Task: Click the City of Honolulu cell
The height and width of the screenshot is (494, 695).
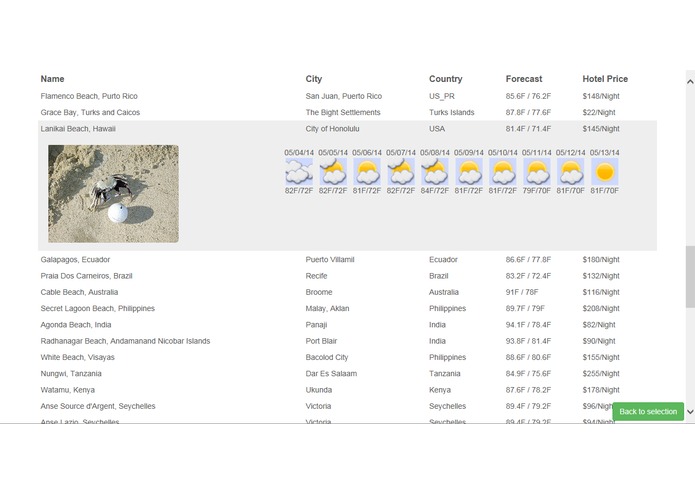Action: (x=332, y=129)
